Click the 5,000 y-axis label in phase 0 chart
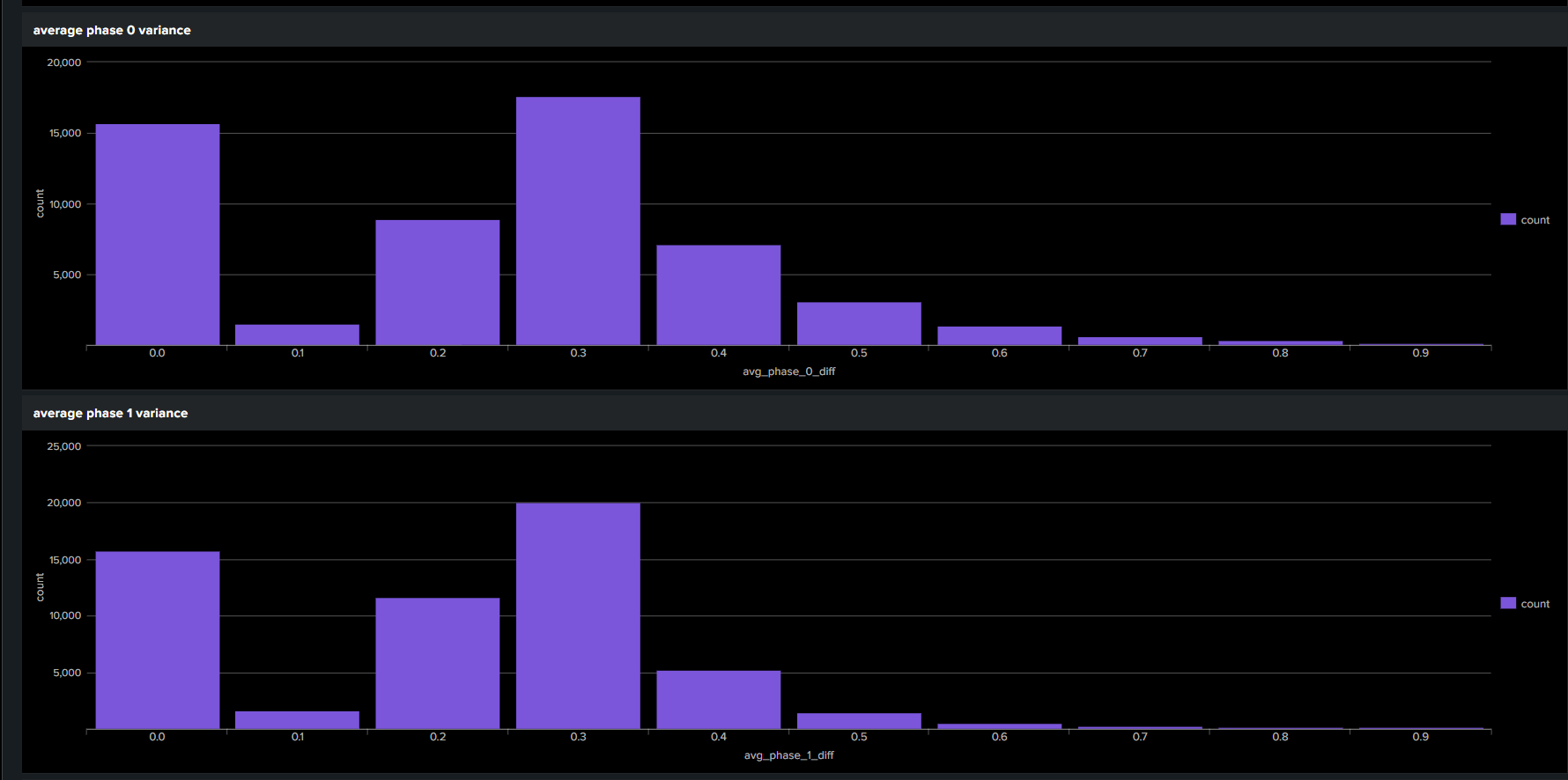 point(67,275)
